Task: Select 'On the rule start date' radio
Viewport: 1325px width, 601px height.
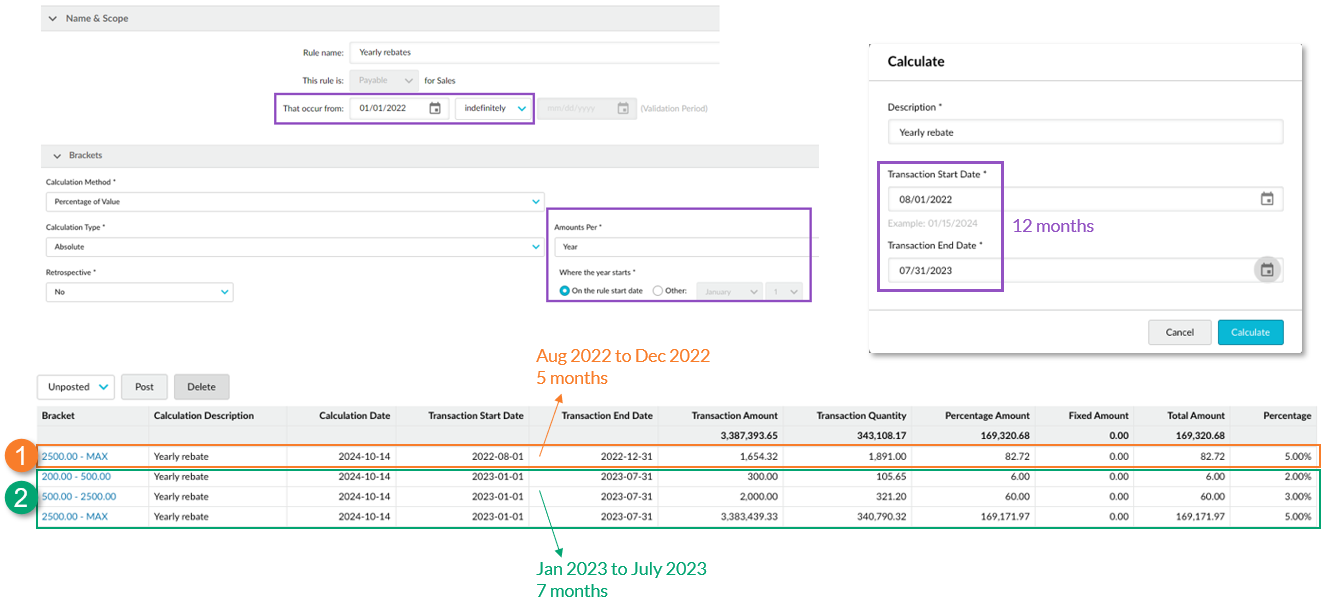Action: [x=565, y=291]
